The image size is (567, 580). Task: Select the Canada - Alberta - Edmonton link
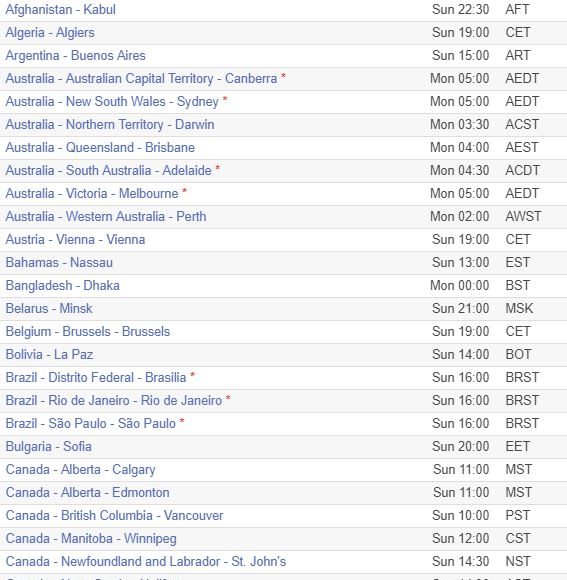88,492
